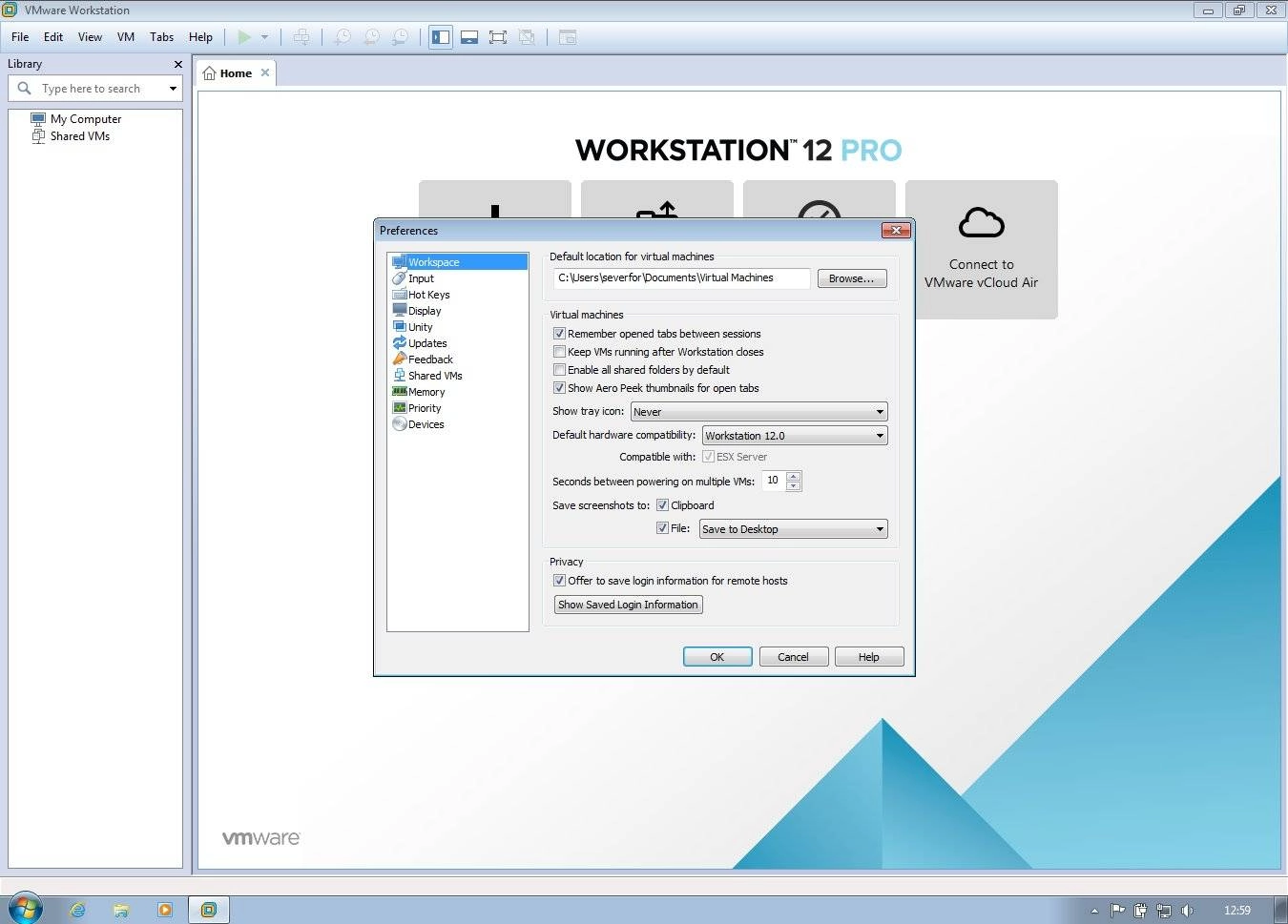This screenshot has height=924, width=1288.
Task: Enable Keep VMs running after Workstation closes
Action: [x=559, y=352]
